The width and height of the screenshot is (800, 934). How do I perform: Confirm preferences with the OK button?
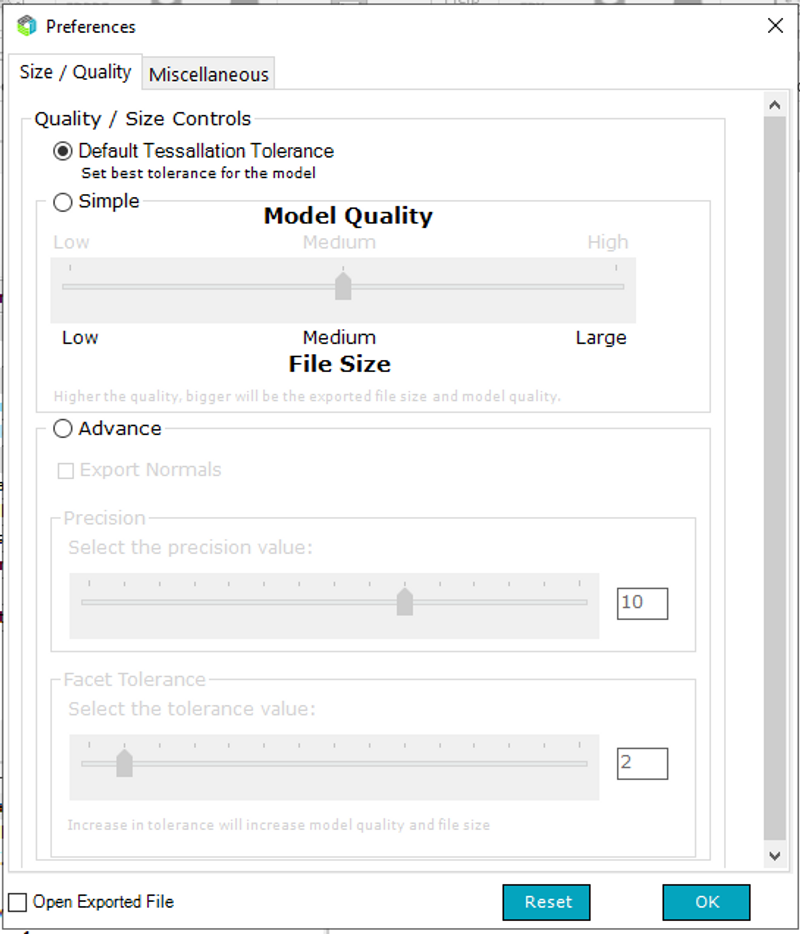click(x=706, y=902)
